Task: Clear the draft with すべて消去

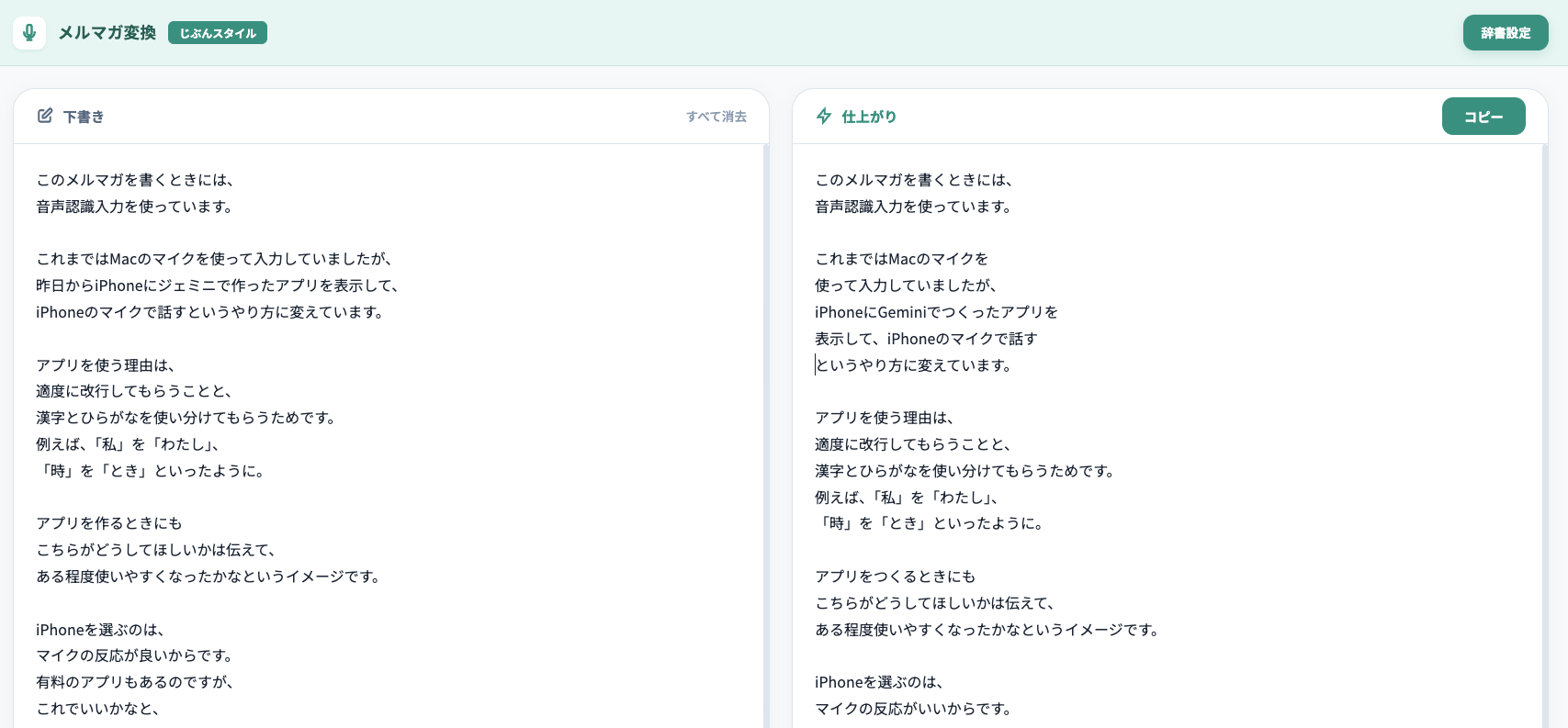Action: point(716,117)
